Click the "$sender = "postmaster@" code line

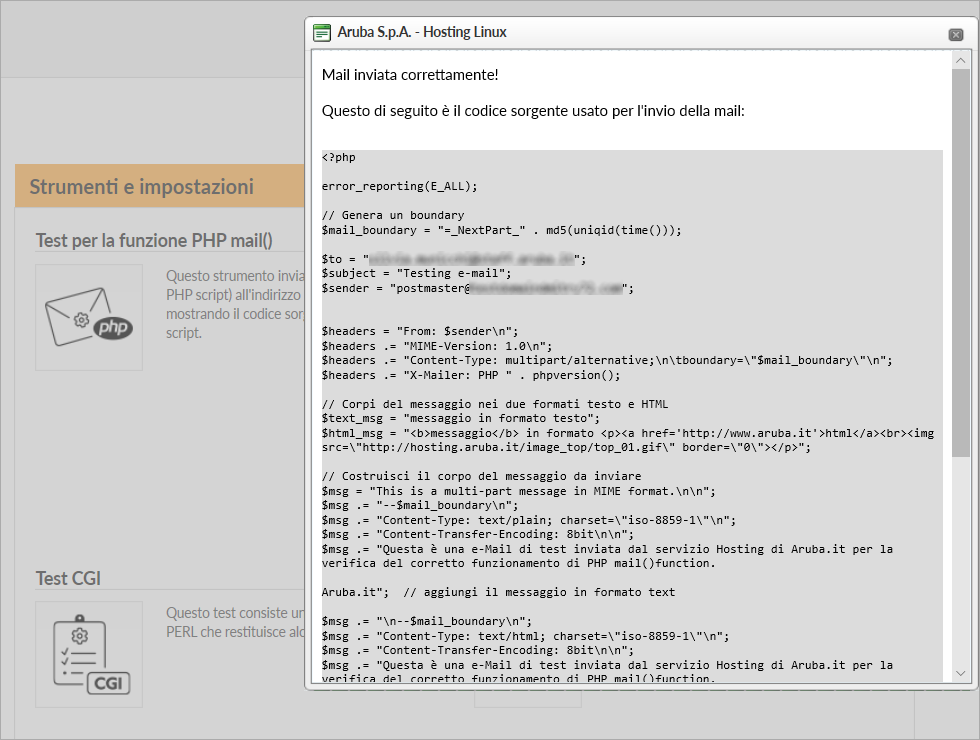point(478,288)
